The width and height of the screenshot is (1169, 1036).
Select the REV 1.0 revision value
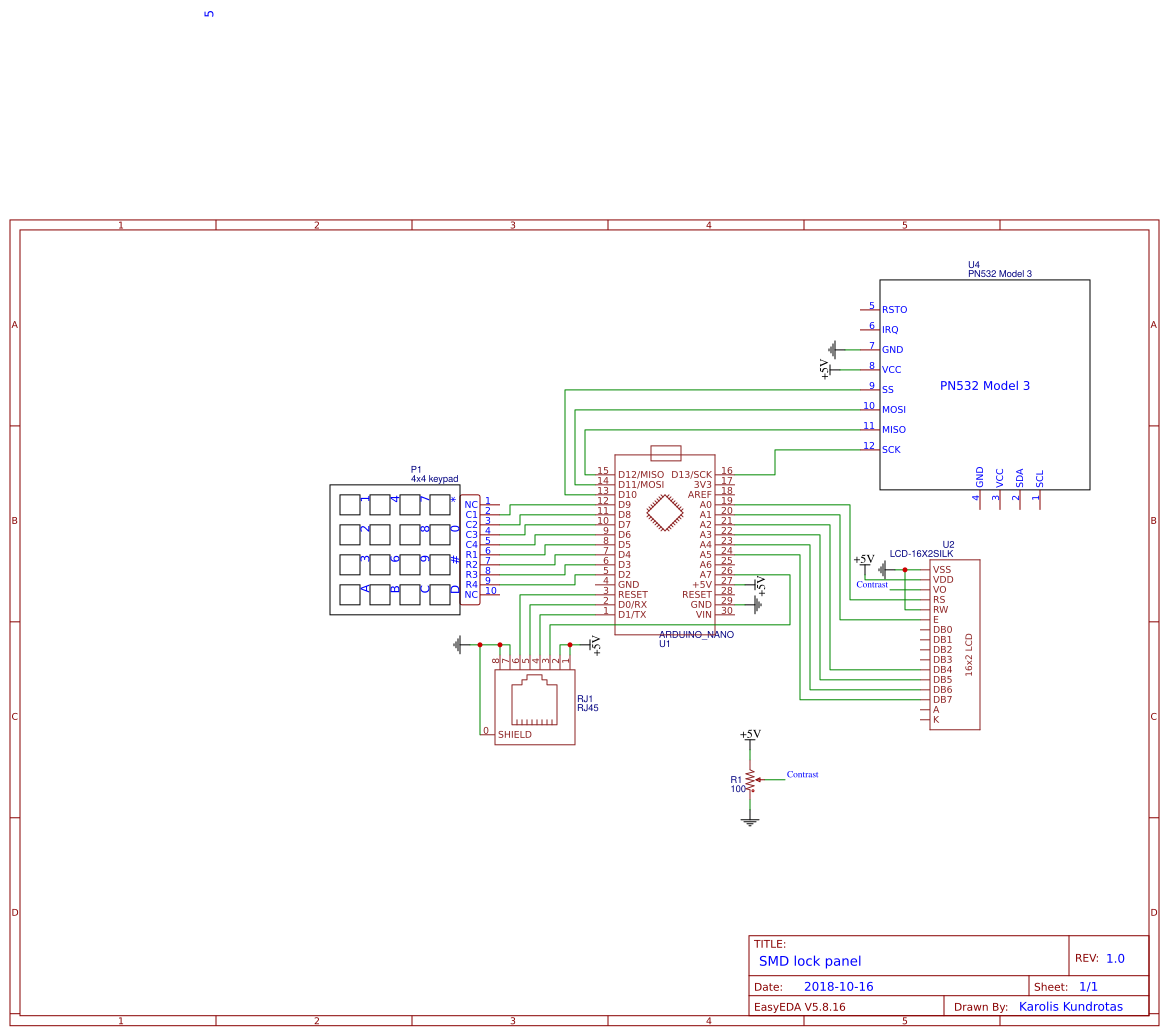(1114, 958)
